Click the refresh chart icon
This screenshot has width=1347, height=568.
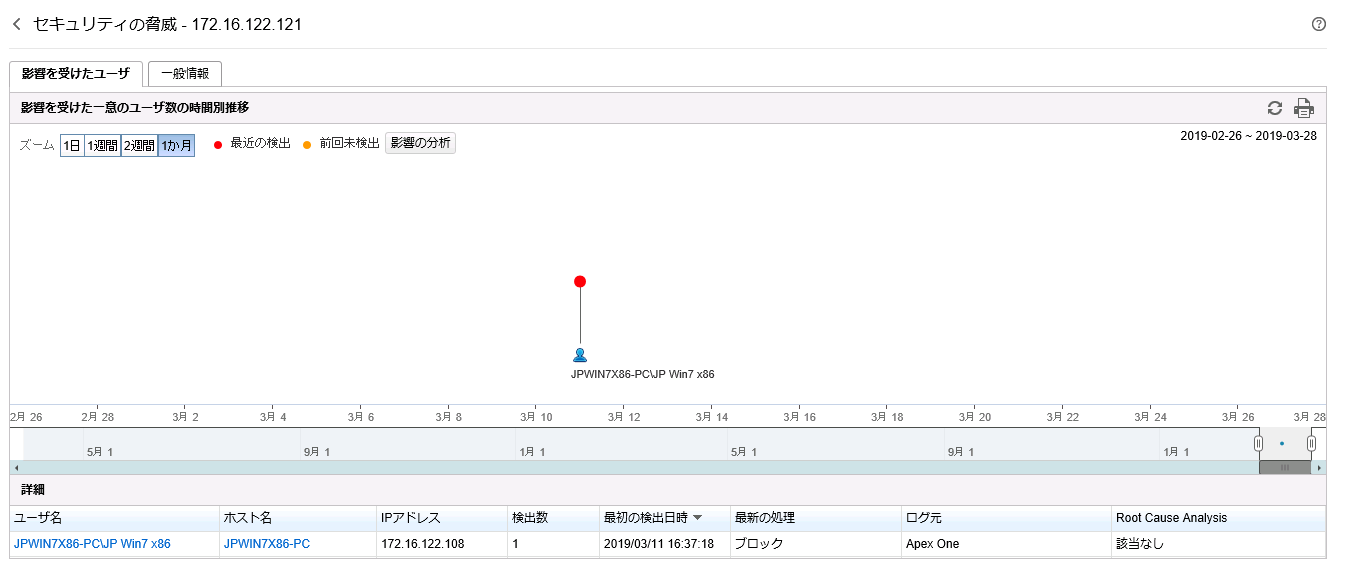[x=1274, y=108]
